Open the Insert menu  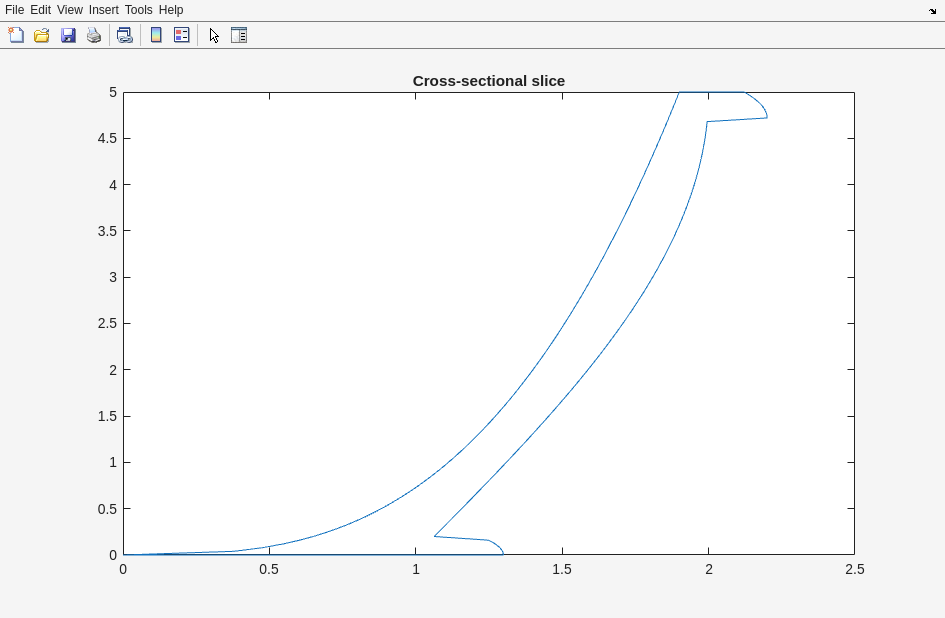click(104, 10)
